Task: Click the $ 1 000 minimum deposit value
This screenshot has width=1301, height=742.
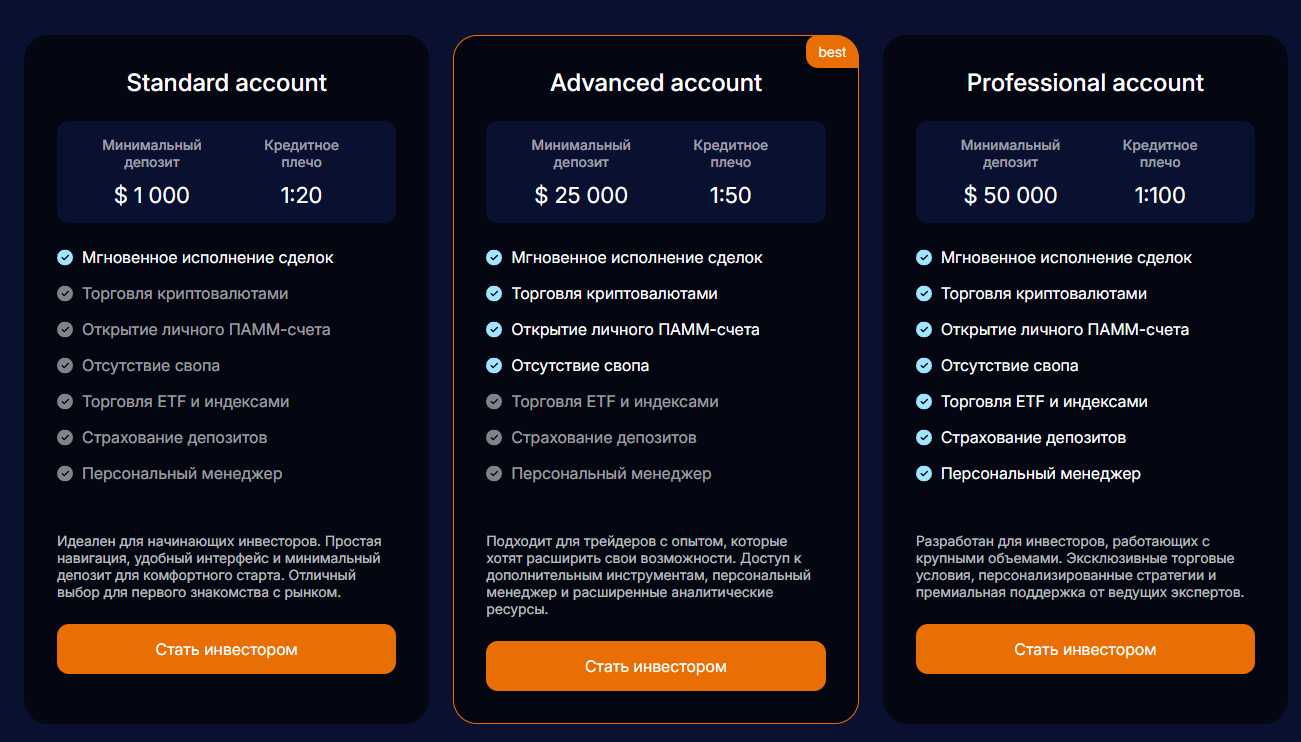Action: [x=152, y=195]
